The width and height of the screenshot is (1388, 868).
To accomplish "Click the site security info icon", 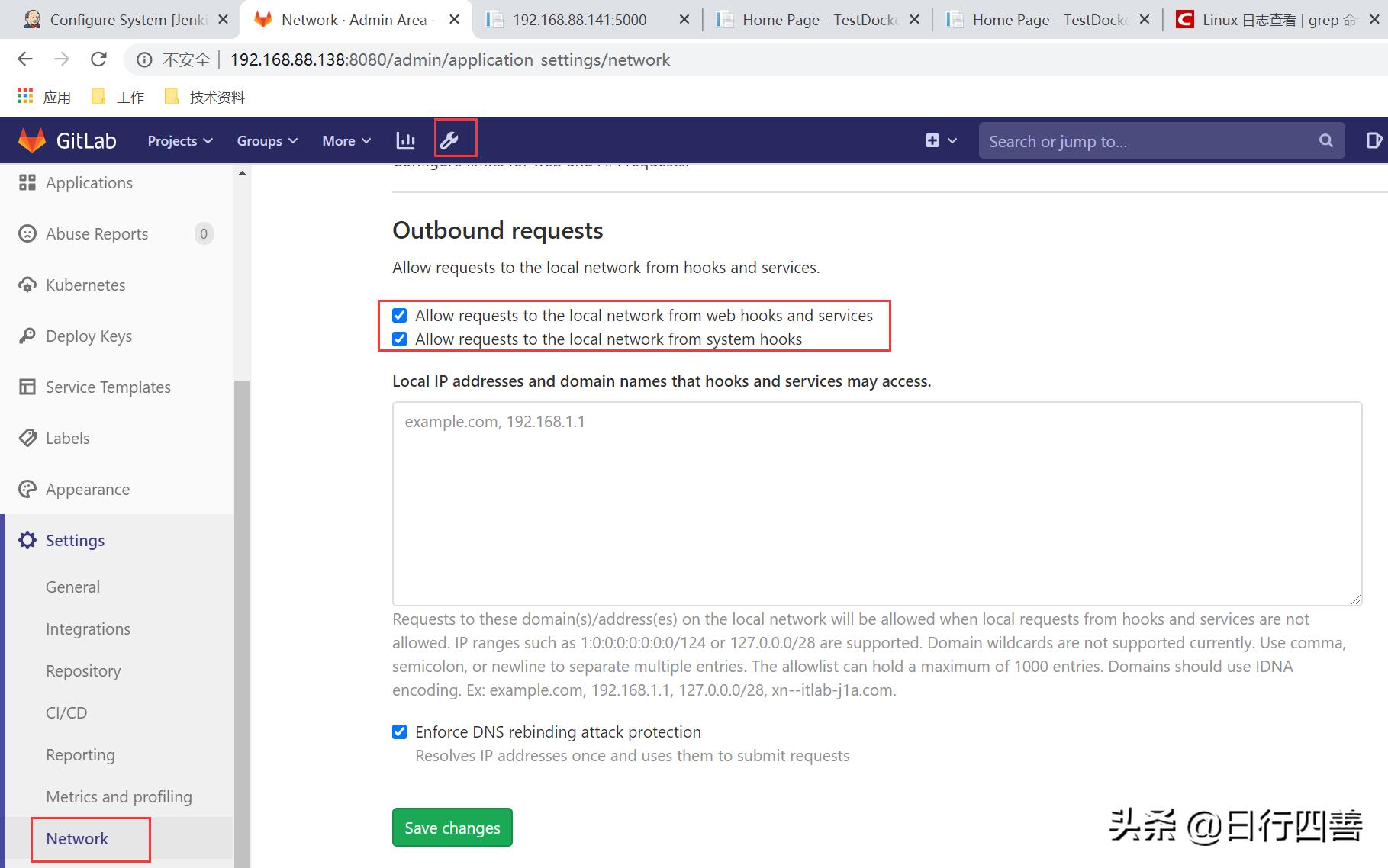I will click(x=144, y=59).
